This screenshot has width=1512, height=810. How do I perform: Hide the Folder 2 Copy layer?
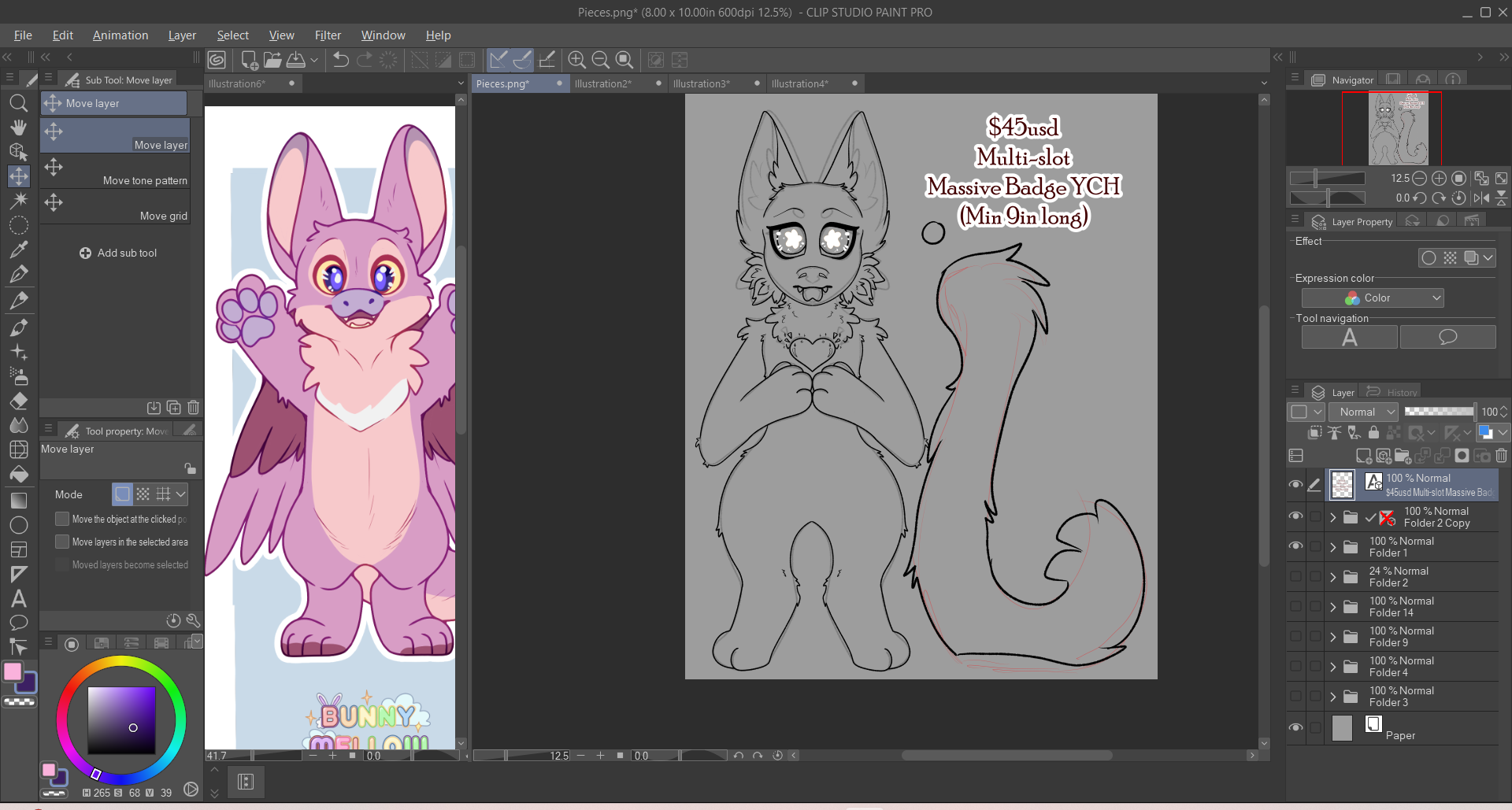point(1295,516)
